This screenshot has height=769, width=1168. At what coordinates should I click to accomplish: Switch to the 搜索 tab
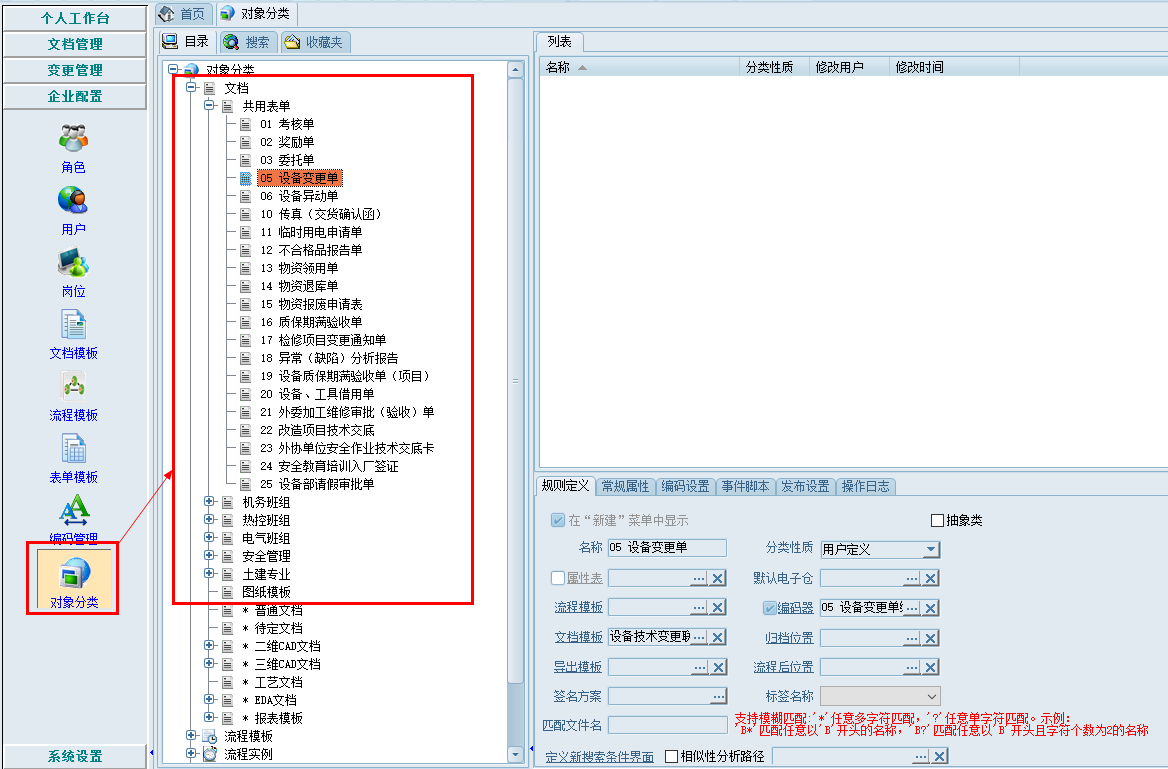point(247,42)
